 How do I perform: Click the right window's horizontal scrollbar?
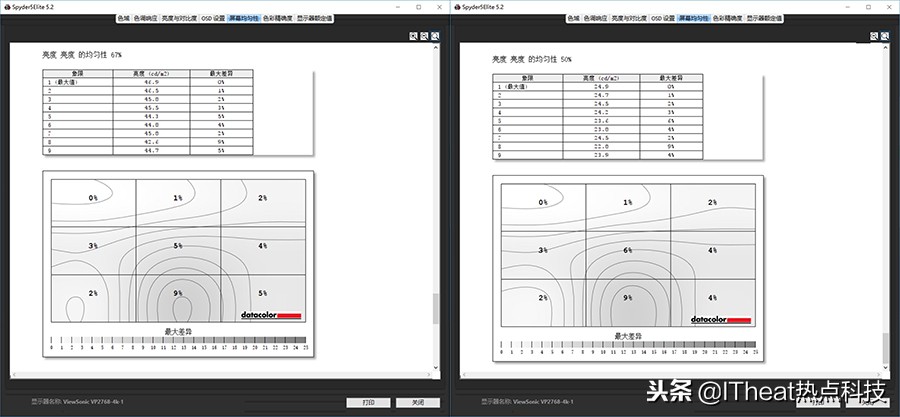(670, 377)
